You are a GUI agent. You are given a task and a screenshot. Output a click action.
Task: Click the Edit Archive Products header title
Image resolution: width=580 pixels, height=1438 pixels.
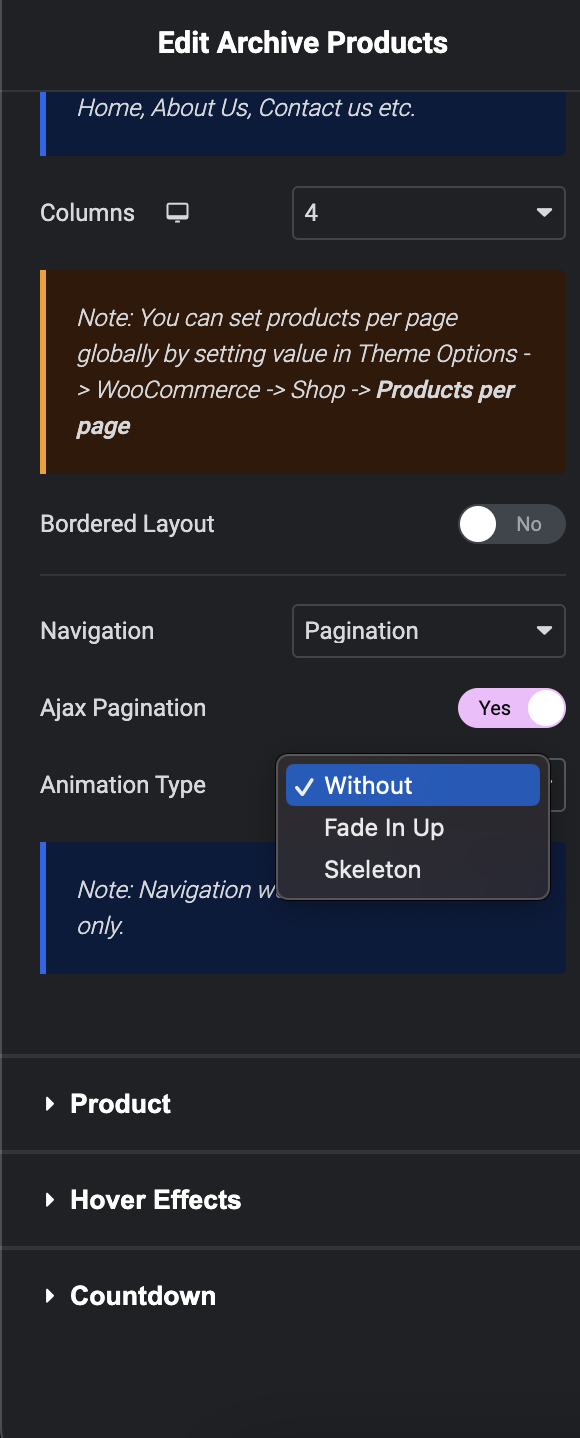(x=303, y=43)
